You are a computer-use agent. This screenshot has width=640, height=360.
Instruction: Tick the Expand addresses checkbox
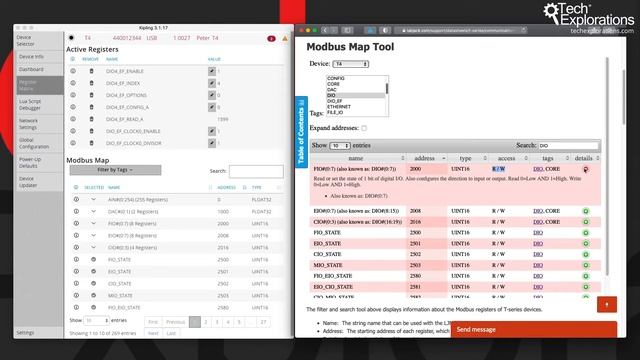[364, 128]
